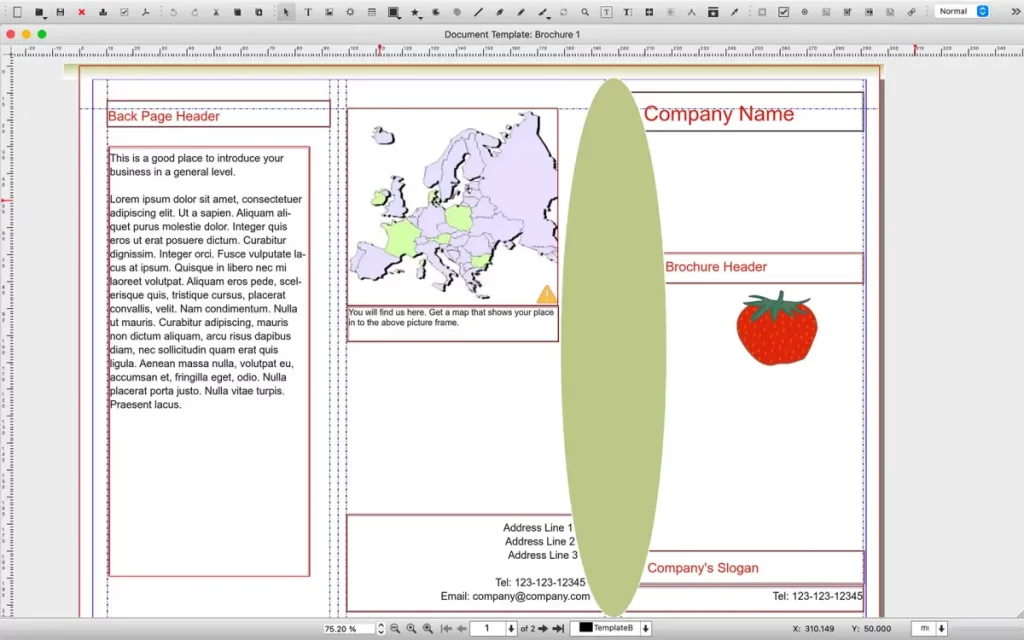This screenshot has height=640, width=1024.
Task: Choose the Edit Contents of Frame tool
Action: pyautogui.click(x=607, y=12)
